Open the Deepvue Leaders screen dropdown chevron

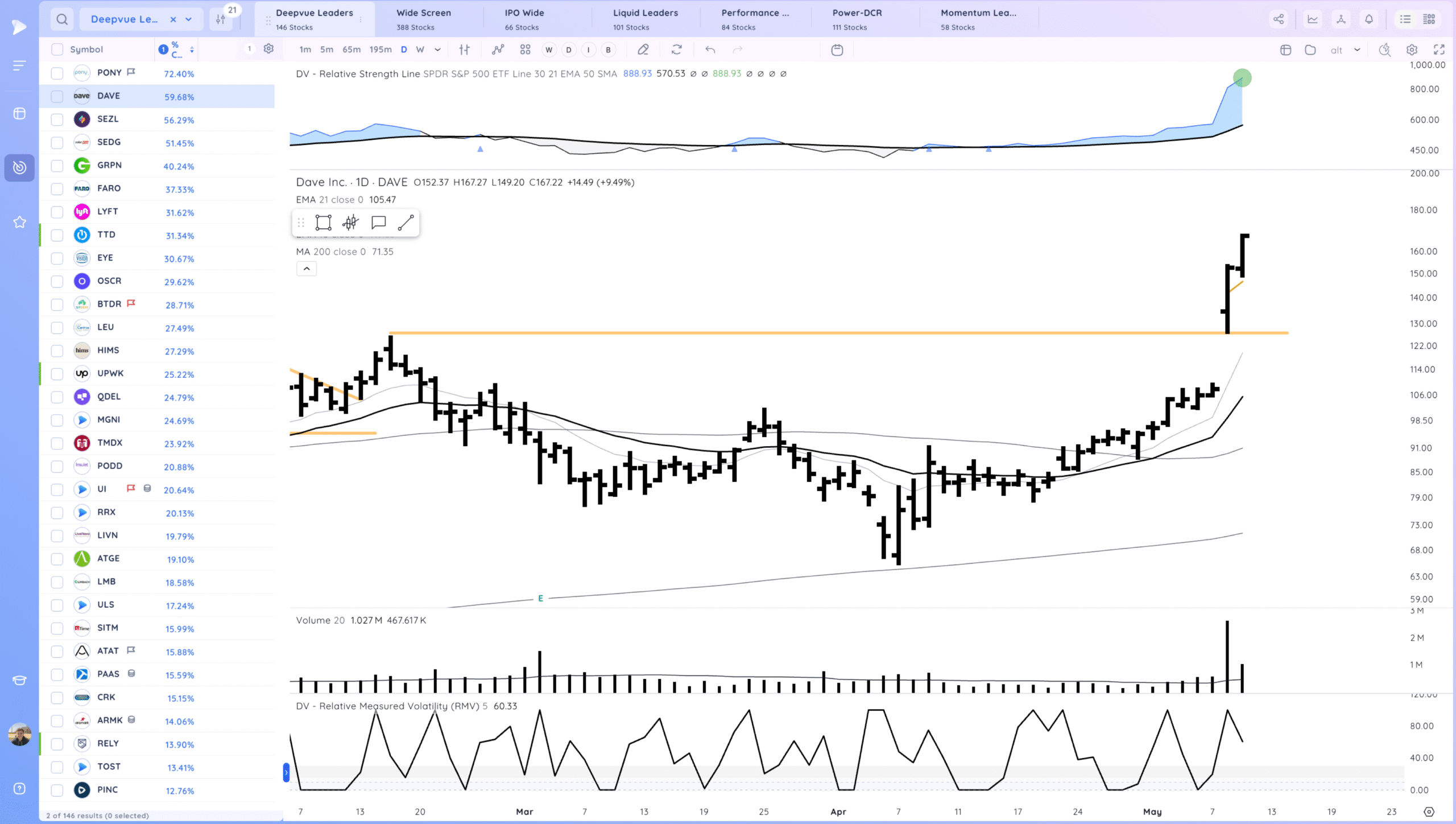(x=189, y=19)
